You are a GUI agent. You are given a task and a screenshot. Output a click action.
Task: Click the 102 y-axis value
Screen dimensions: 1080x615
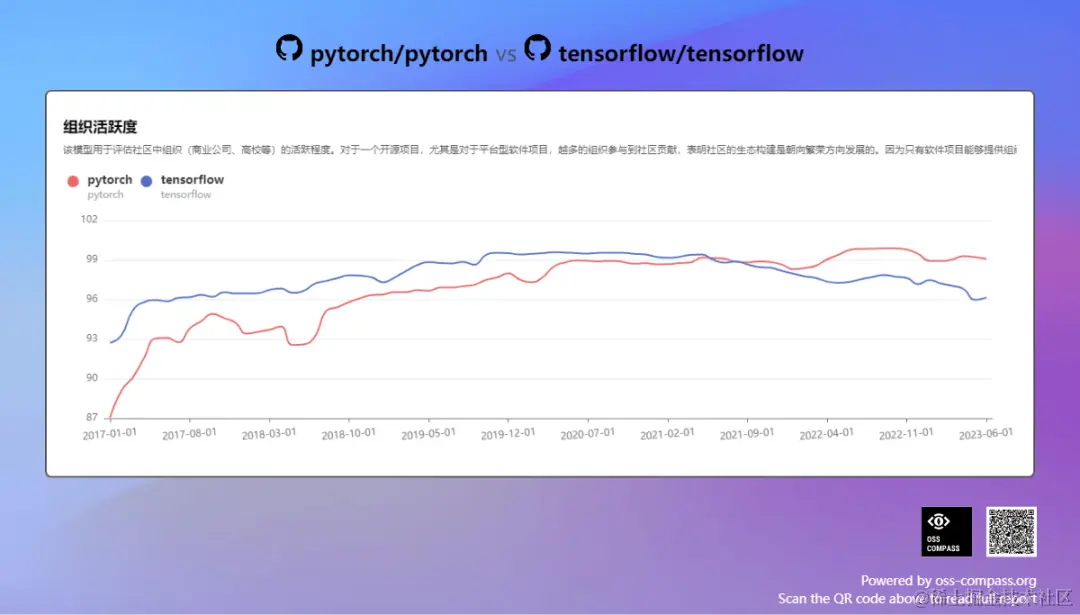coord(90,219)
